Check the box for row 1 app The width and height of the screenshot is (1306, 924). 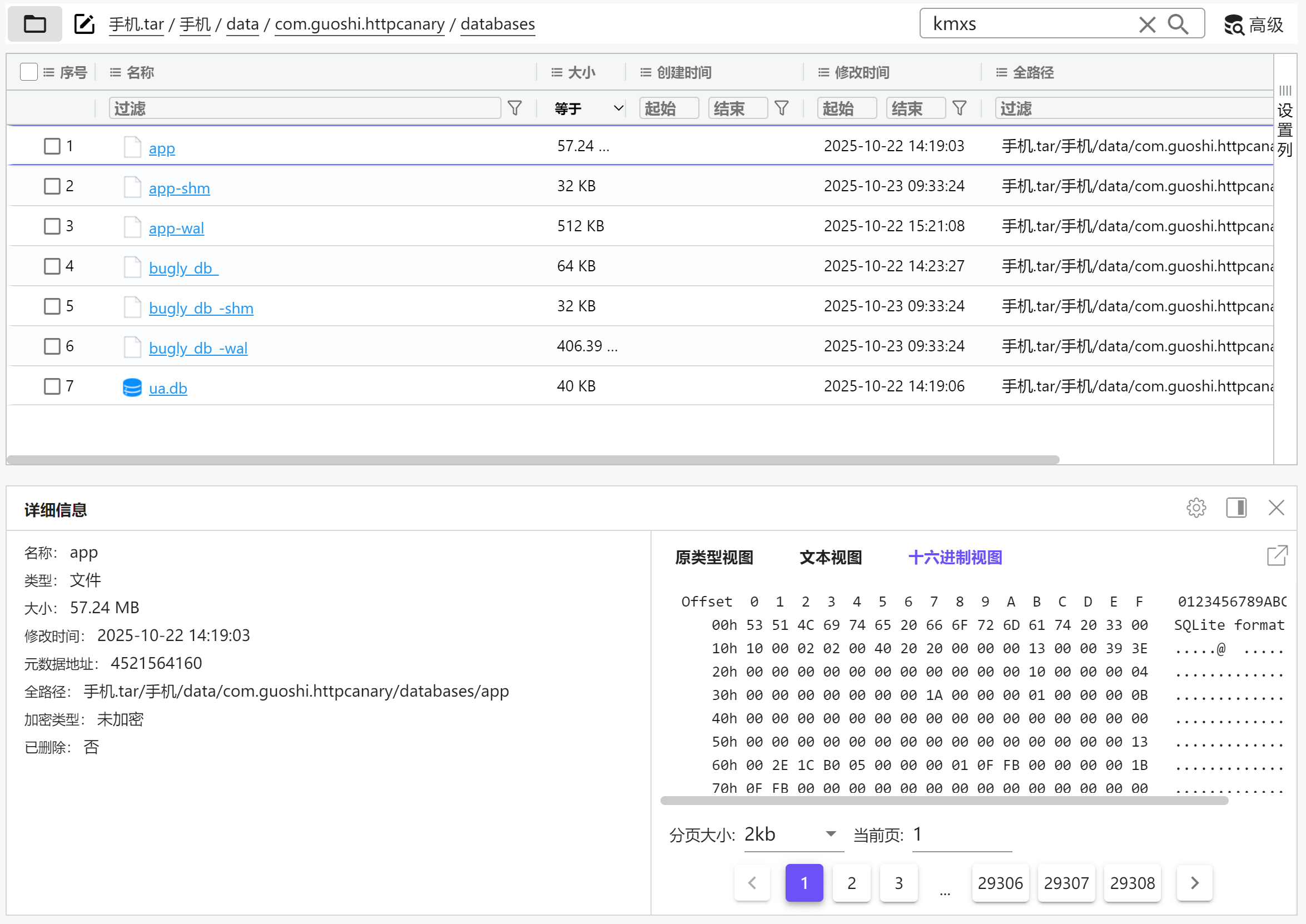click(52, 146)
